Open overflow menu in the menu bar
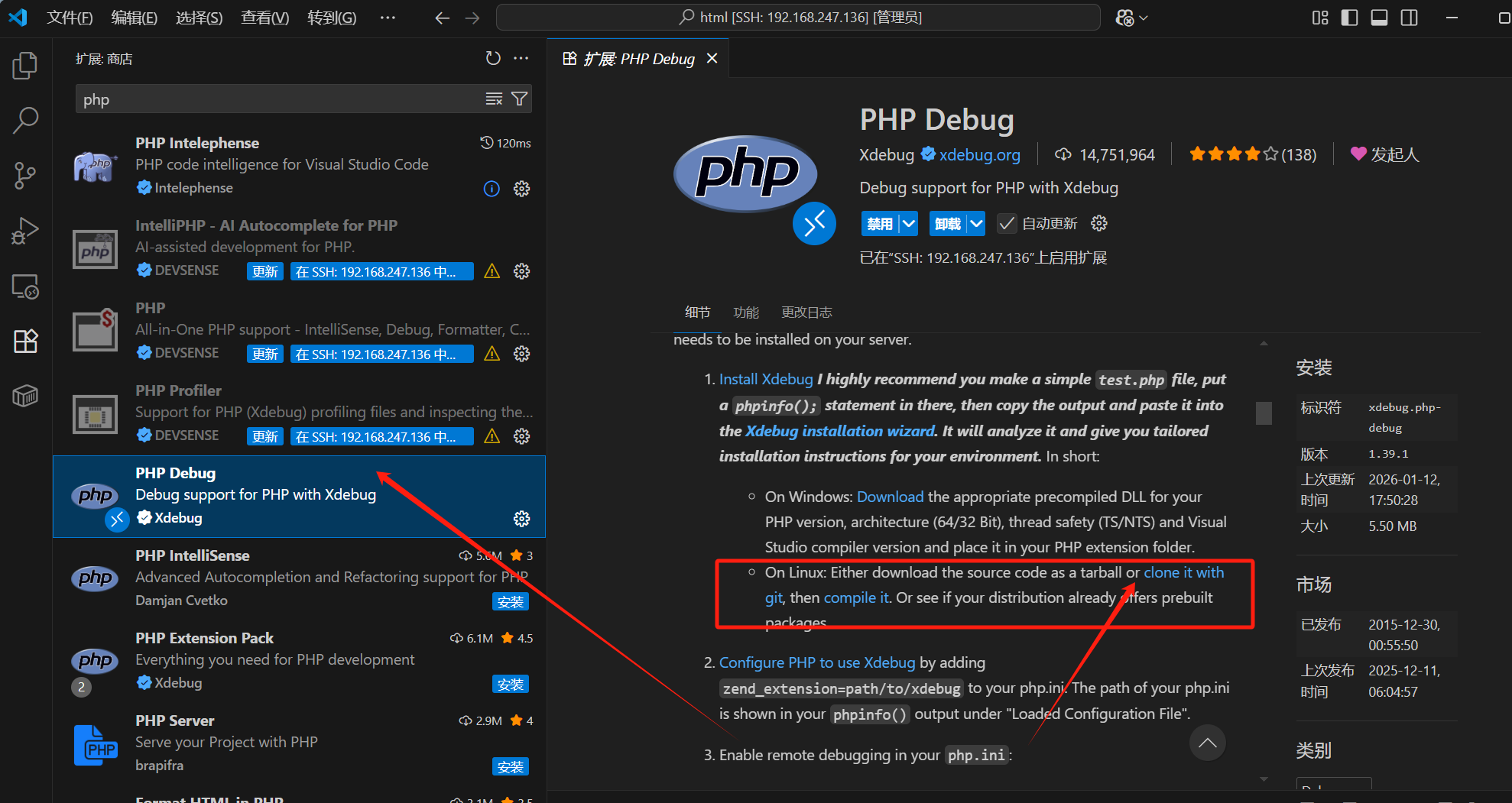 click(x=388, y=18)
